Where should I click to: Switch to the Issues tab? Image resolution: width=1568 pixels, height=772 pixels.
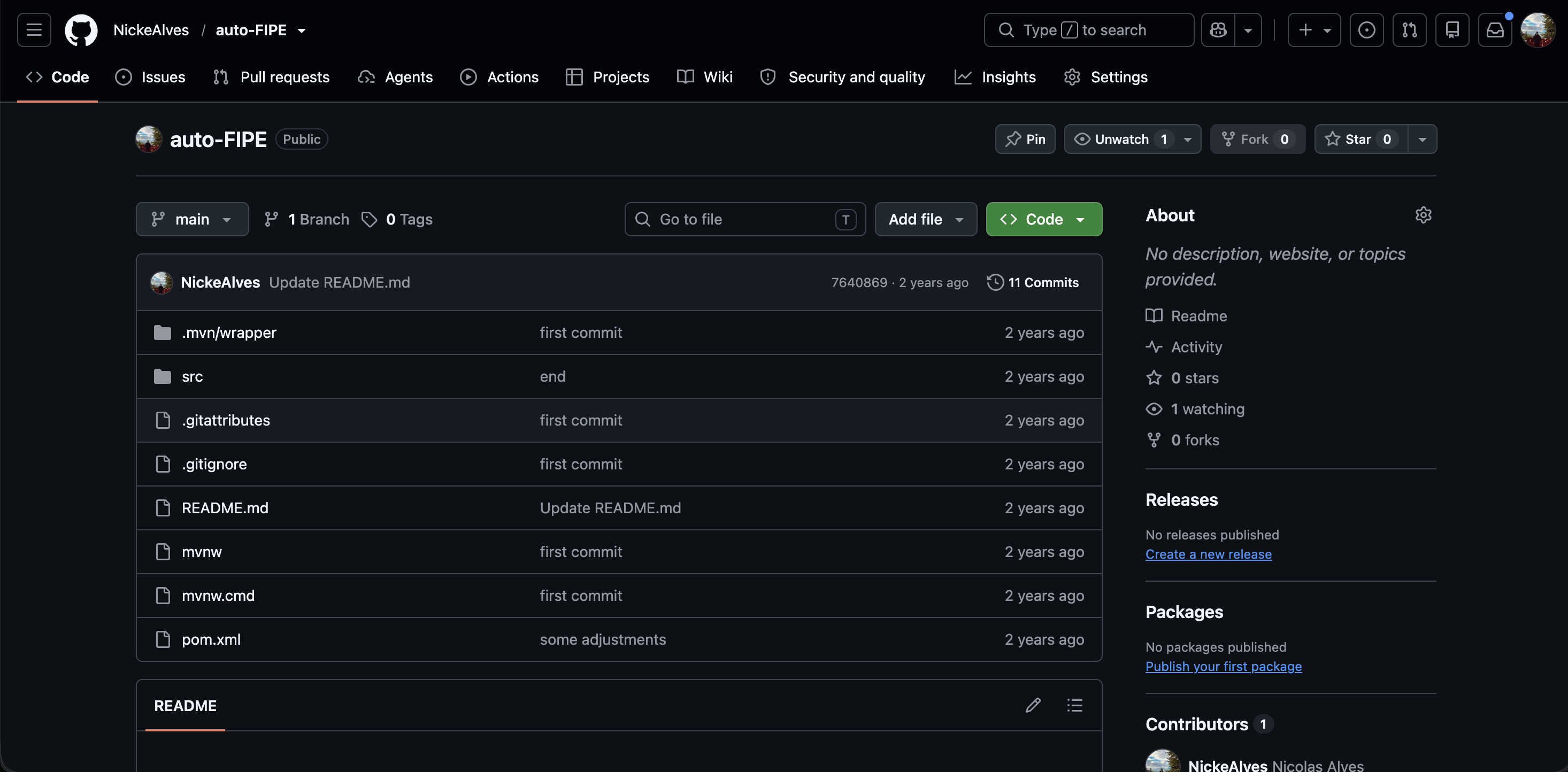pyautogui.click(x=150, y=78)
